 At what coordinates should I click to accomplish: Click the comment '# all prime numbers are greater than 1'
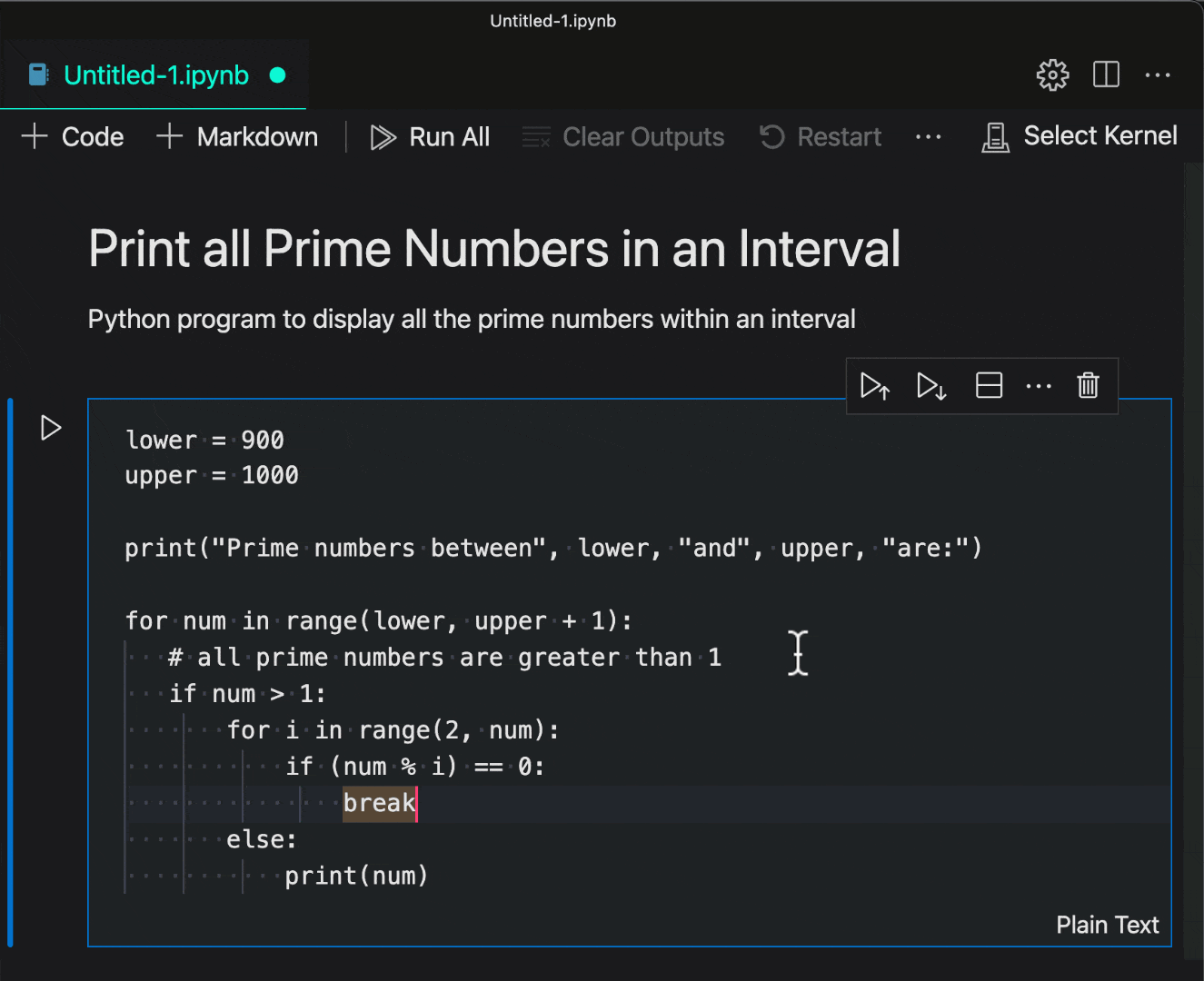tap(444, 657)
